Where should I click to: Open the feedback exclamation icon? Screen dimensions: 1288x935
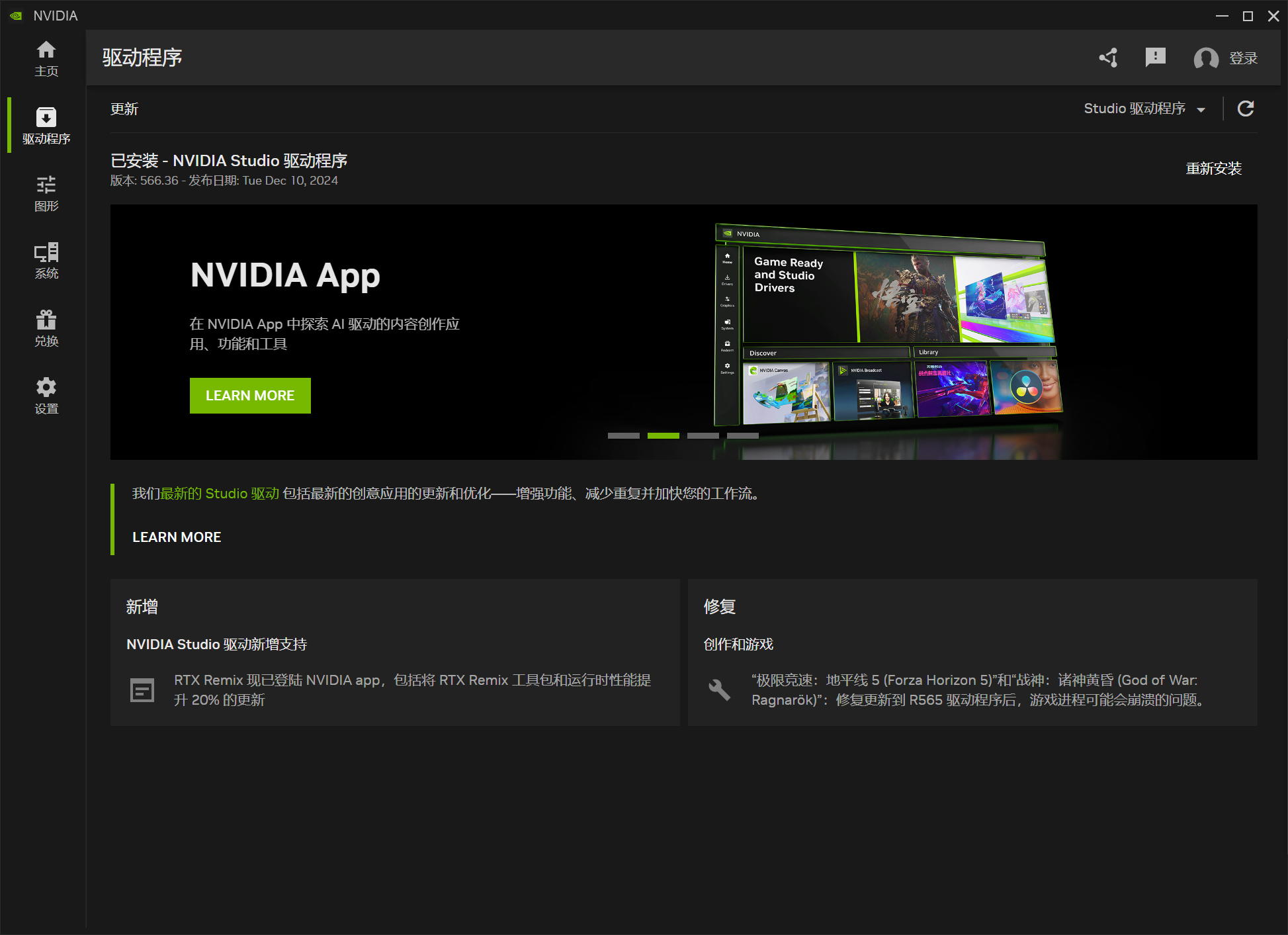tap(1155, 58)
